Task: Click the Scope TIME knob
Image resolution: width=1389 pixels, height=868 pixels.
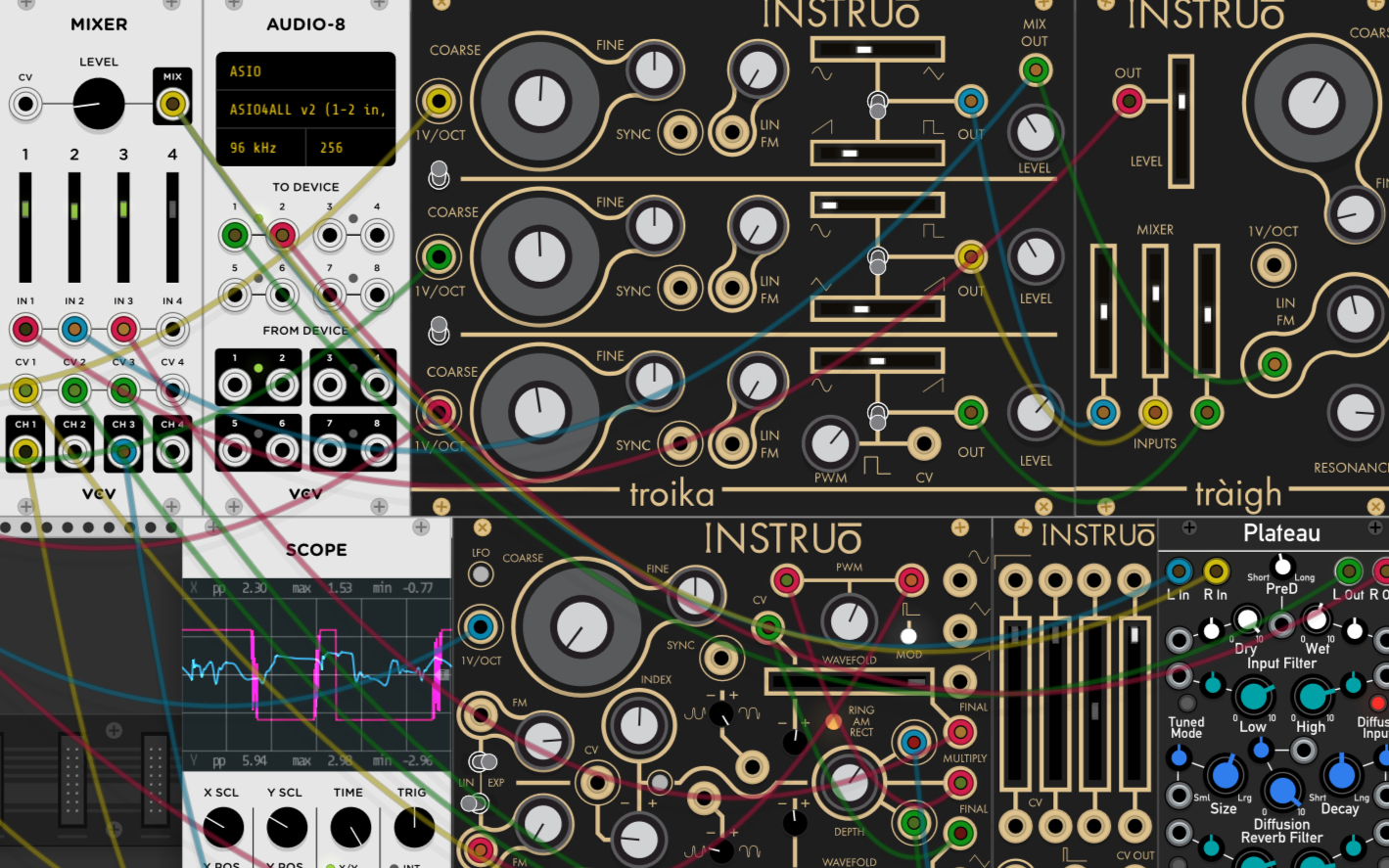Action: (349, 828)
